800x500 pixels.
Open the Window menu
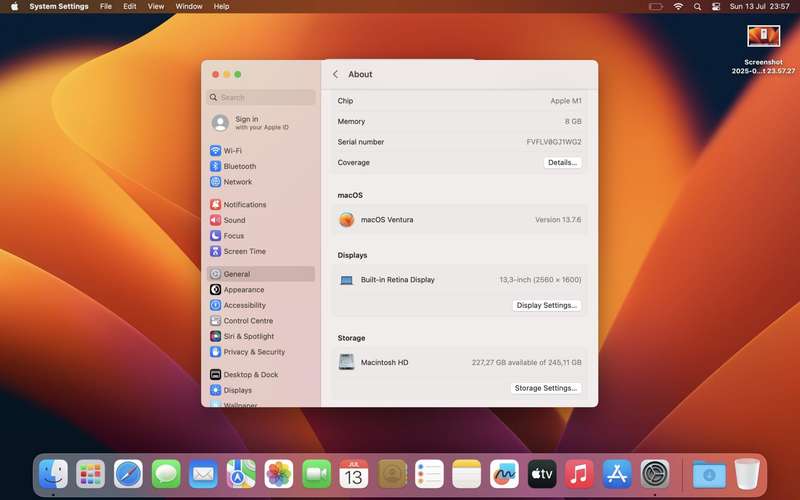click(x=189, y=6)
